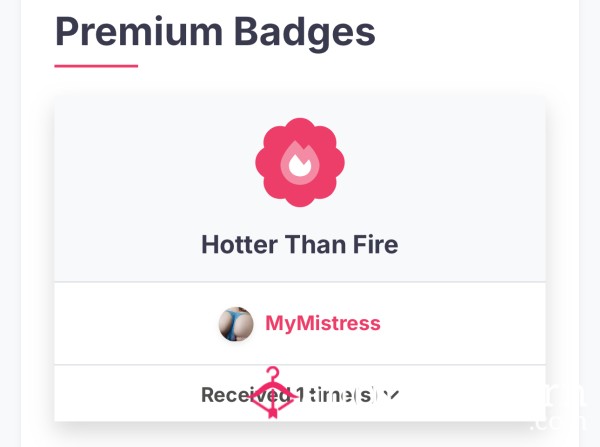Open MyMistress profile avatar

[236, 324]
